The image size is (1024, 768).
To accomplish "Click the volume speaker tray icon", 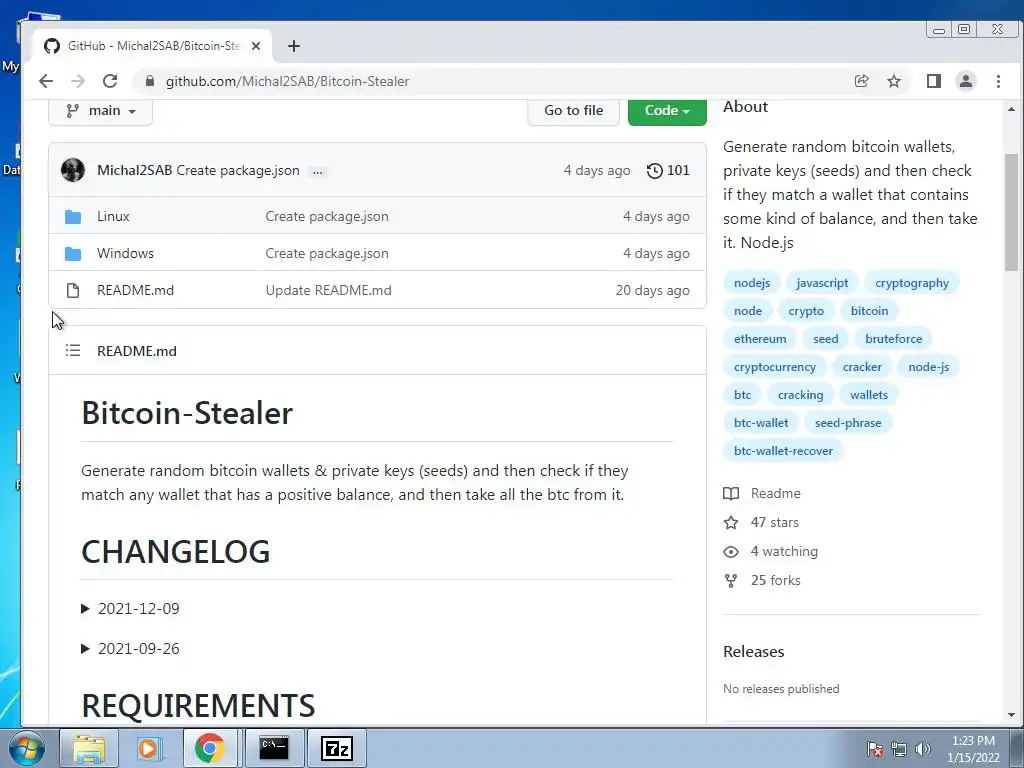I will coord(923,748).
